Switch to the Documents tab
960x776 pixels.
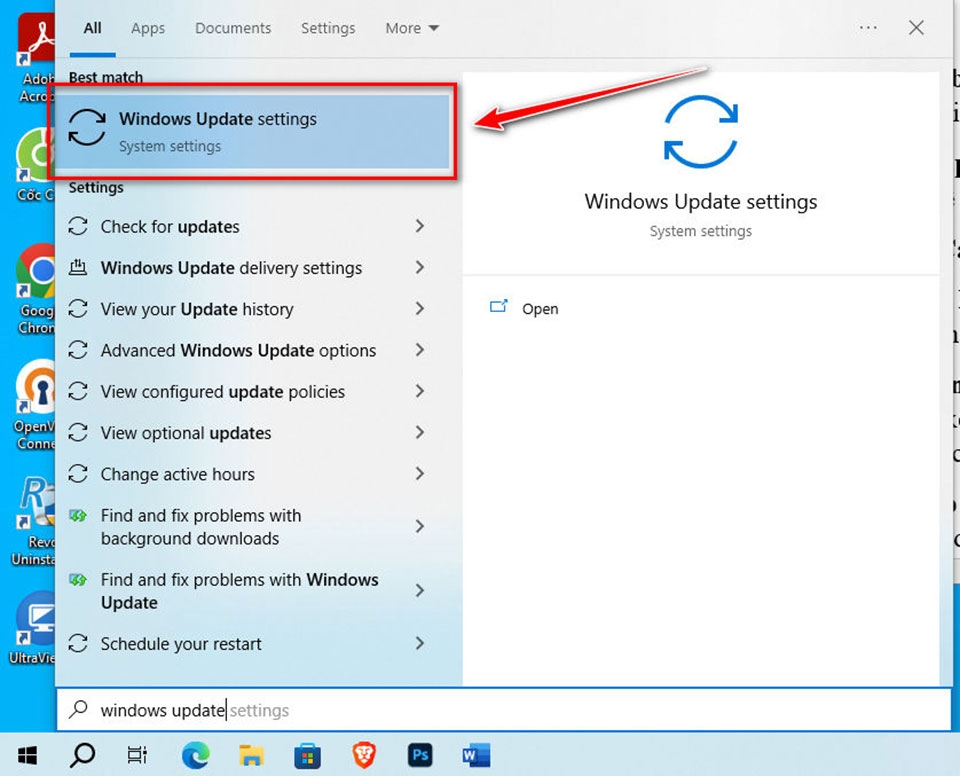[x=233, y=28]
